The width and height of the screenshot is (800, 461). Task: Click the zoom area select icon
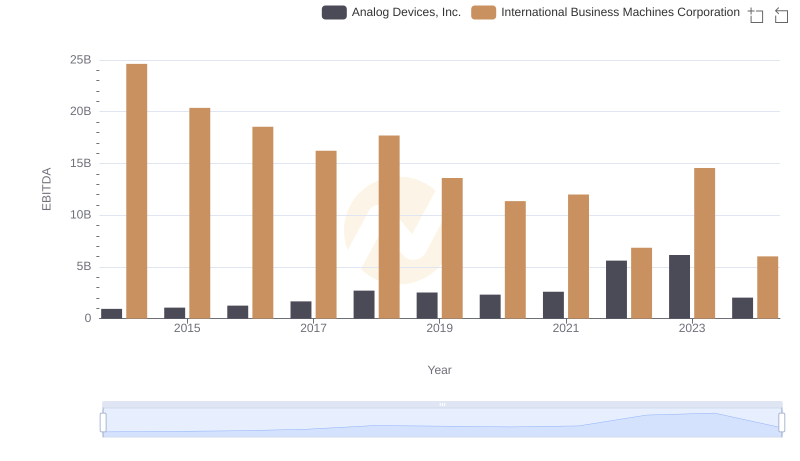click(756, 15)
